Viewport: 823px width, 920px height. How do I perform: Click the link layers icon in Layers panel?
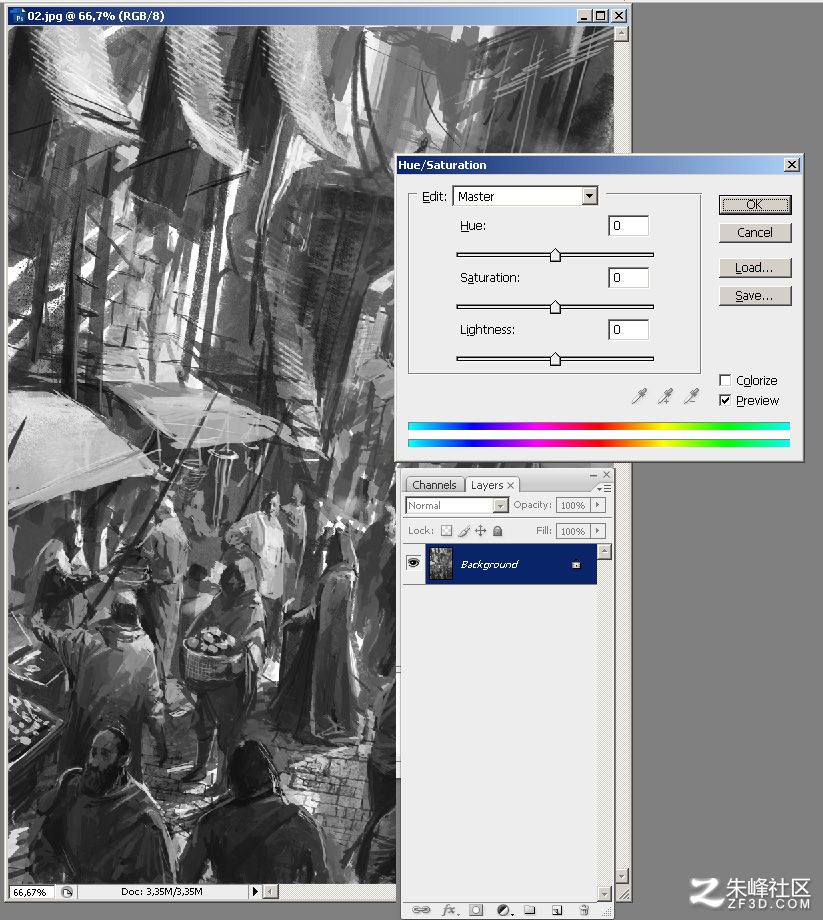(421, 909)
